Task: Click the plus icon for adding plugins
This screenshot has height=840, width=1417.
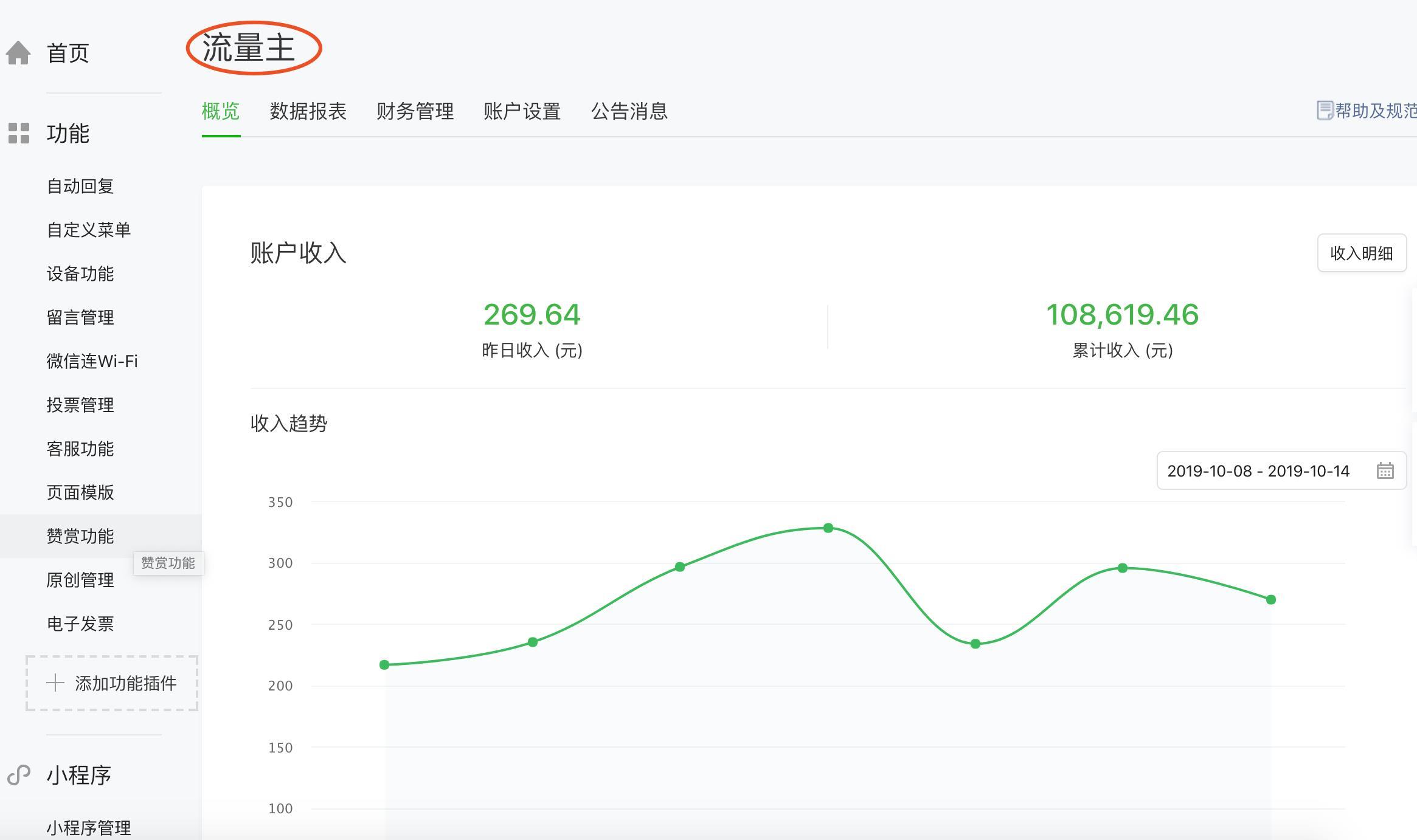Action: point(55,683)
